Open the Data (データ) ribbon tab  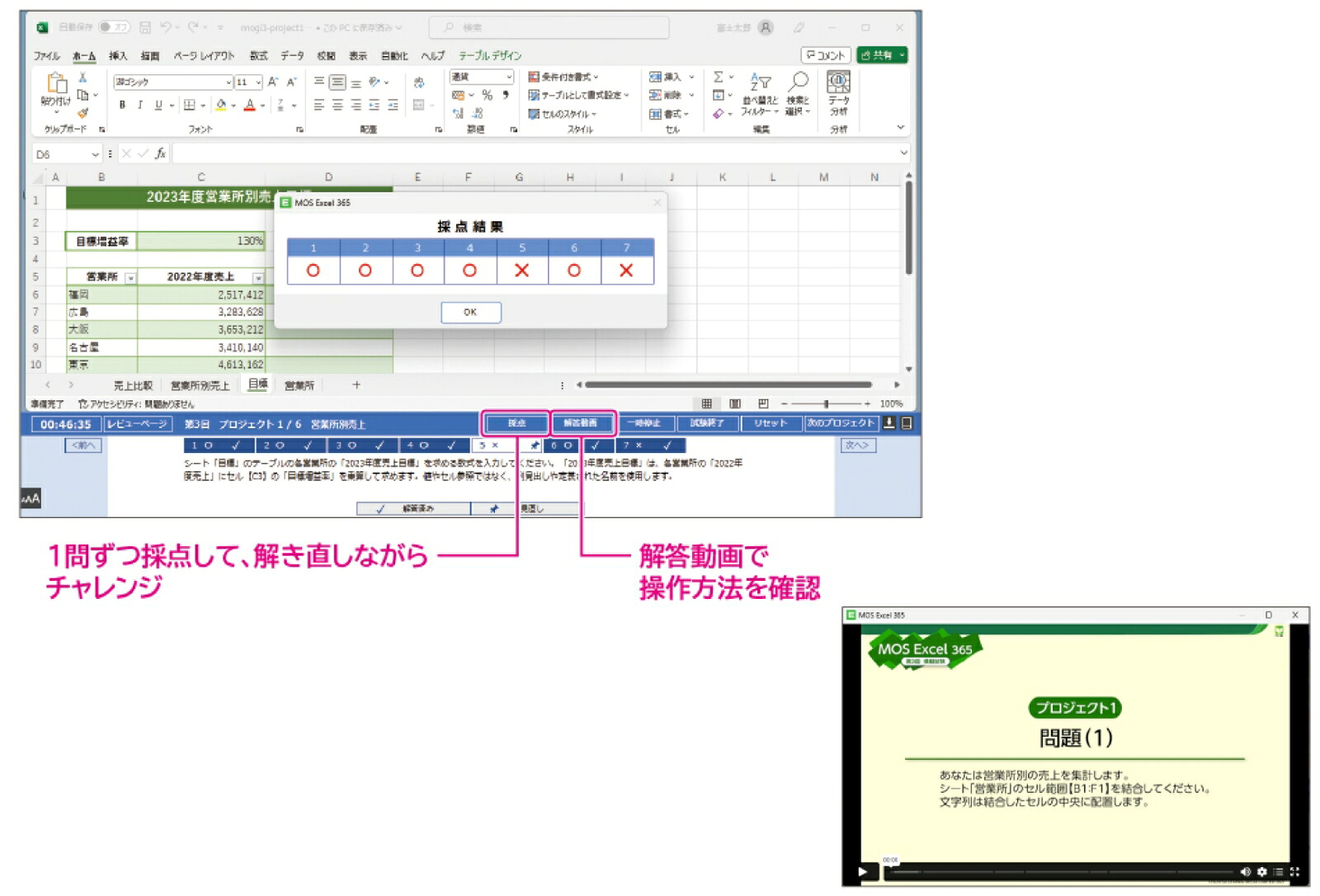[x=292, y=56]
